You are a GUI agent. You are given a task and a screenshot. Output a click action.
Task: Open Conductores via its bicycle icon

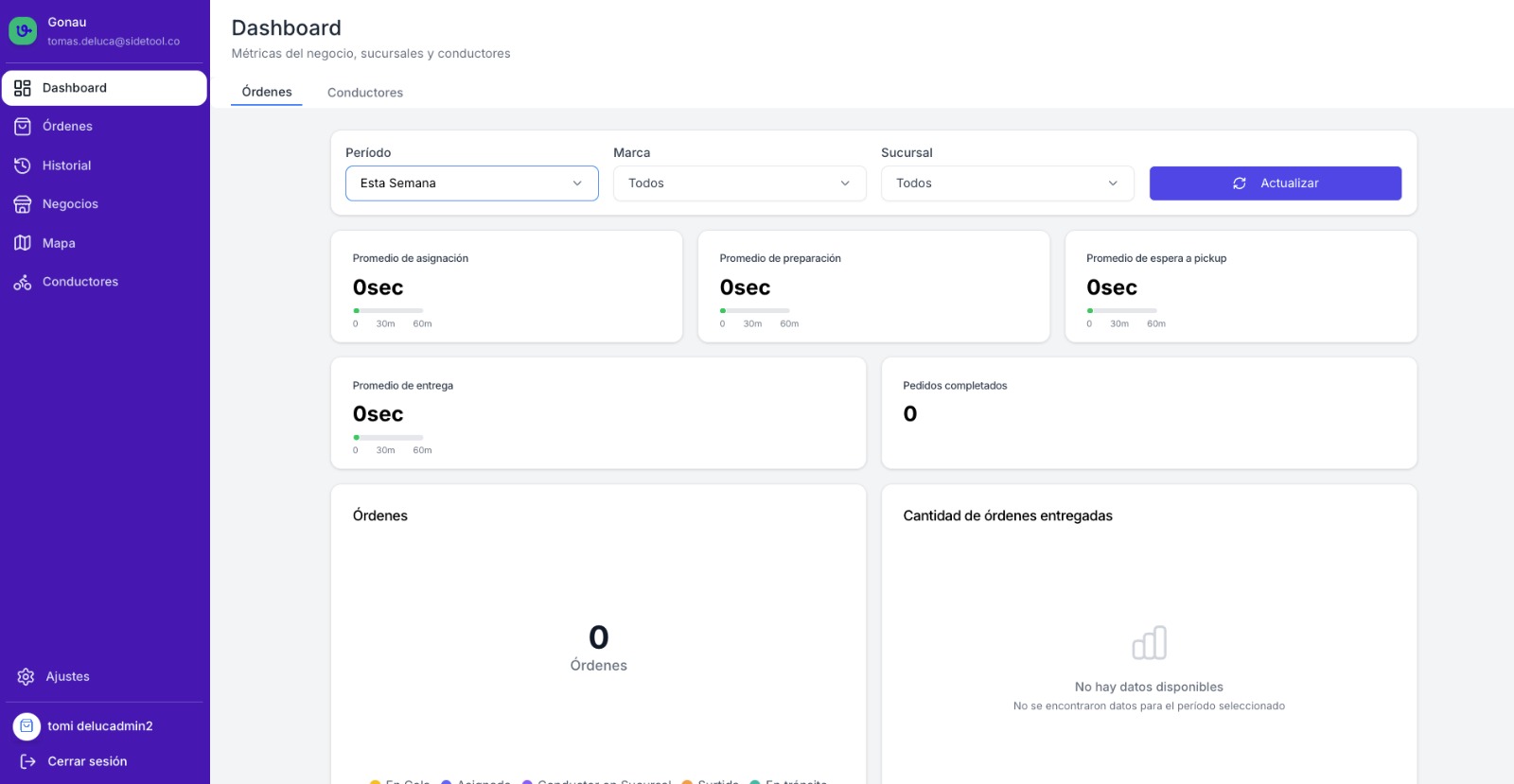click(23, 282)
